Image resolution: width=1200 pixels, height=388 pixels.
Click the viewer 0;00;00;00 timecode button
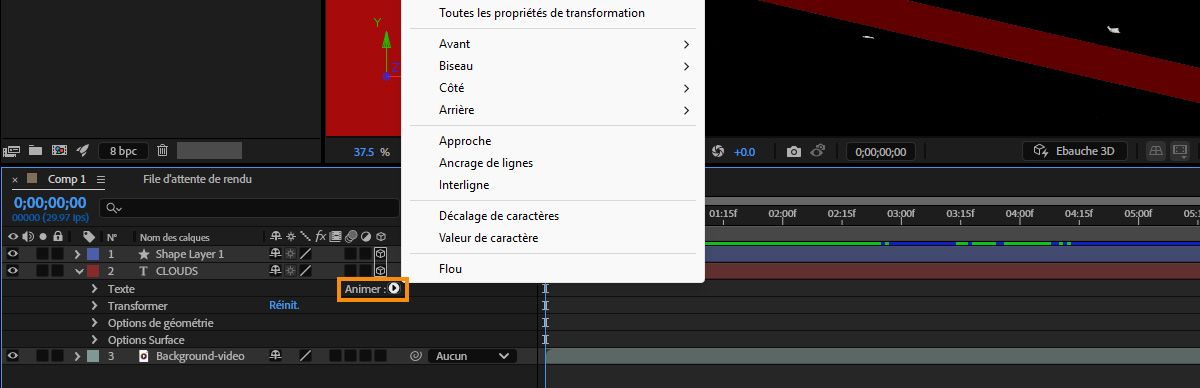pos(880,152)
